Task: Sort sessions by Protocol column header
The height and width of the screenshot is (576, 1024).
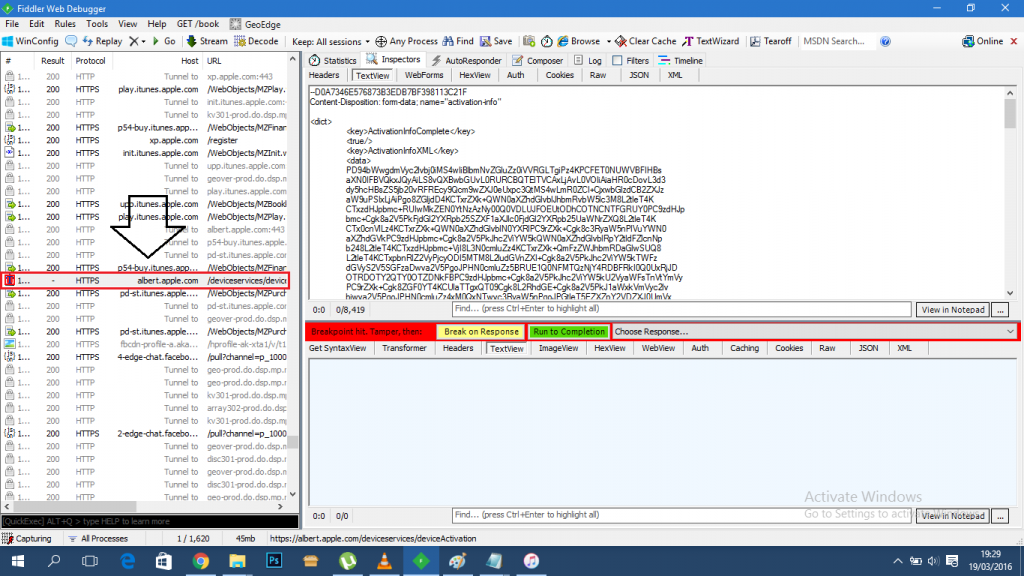Action: coord(90,61)
